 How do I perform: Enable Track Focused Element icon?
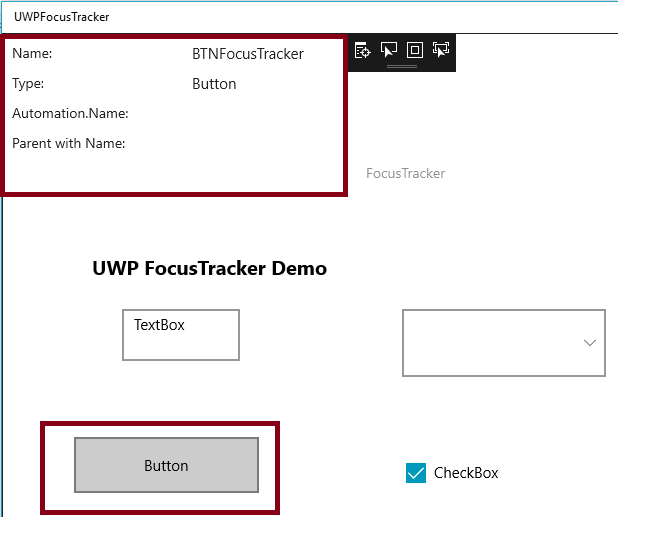point(441,50)
